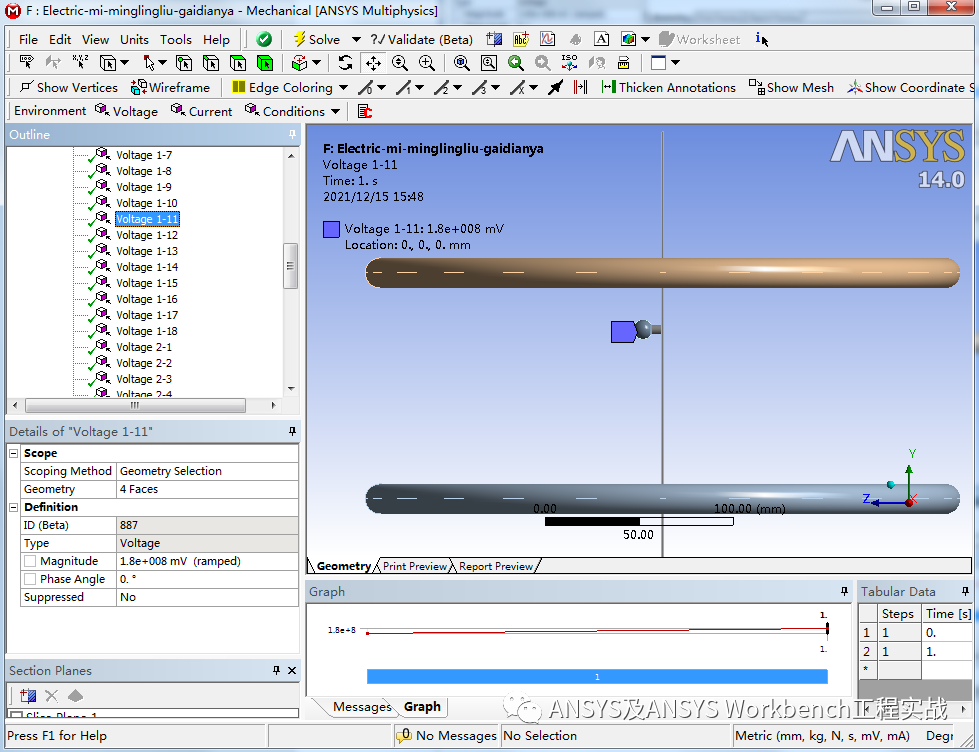Click Validate (Beta) button
979x752 pixels.
click(421, 39)
